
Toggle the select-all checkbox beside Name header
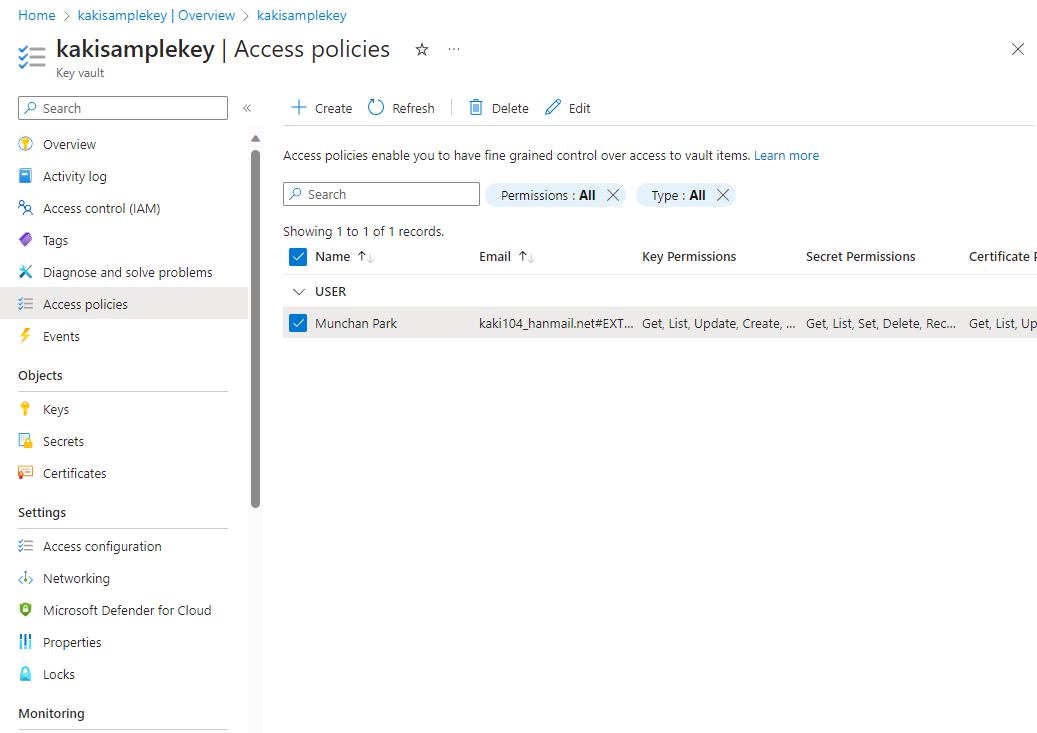click(x=298, y=257)
